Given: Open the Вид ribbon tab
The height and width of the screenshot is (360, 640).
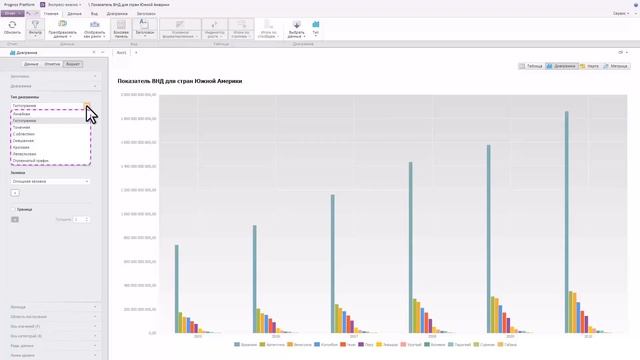Looking at the screenshot, I should [94, 13].
